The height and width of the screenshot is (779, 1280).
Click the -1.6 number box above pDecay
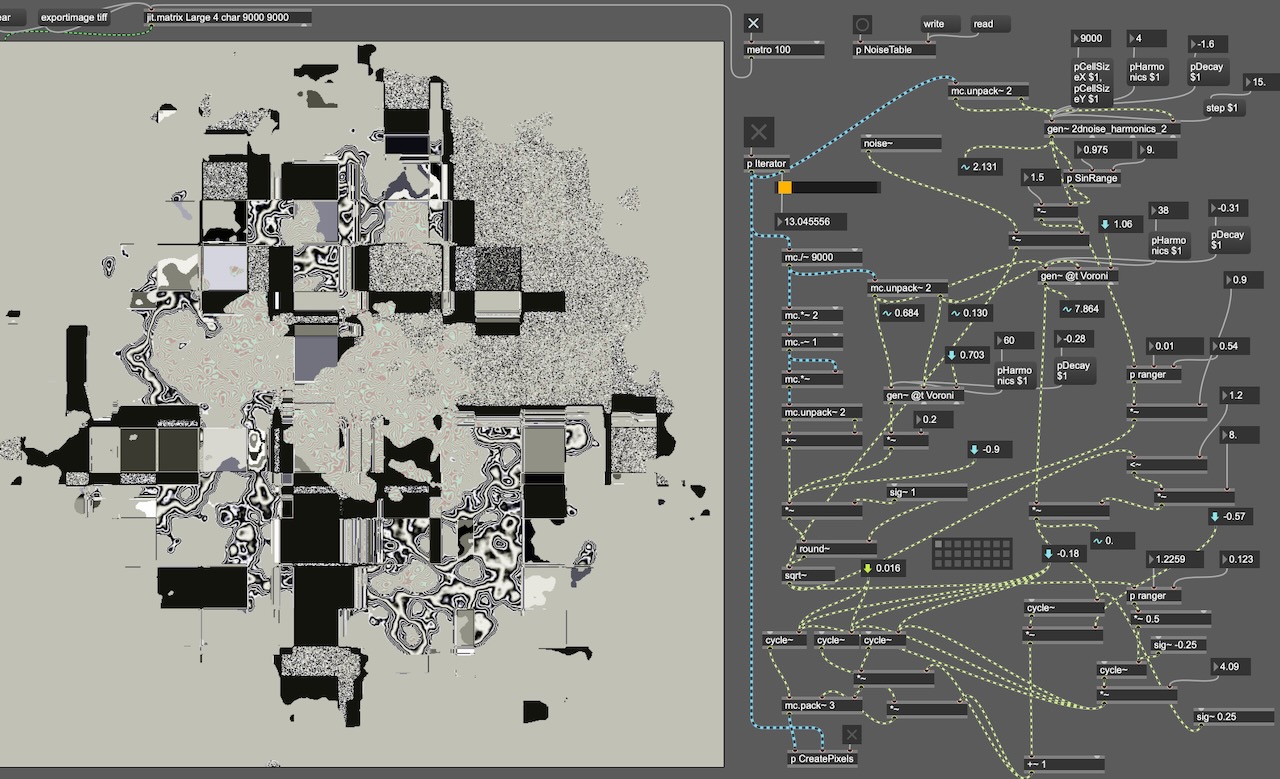point(1211,45)
